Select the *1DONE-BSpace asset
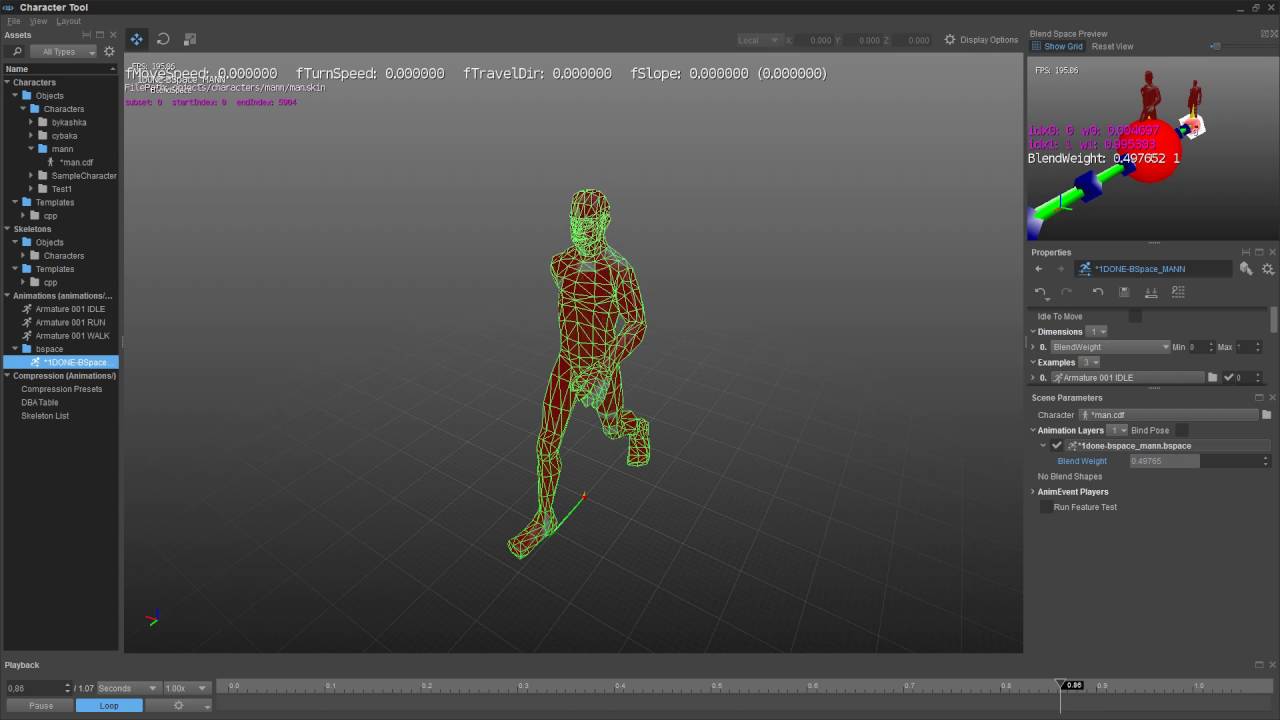 coord(61,362)
